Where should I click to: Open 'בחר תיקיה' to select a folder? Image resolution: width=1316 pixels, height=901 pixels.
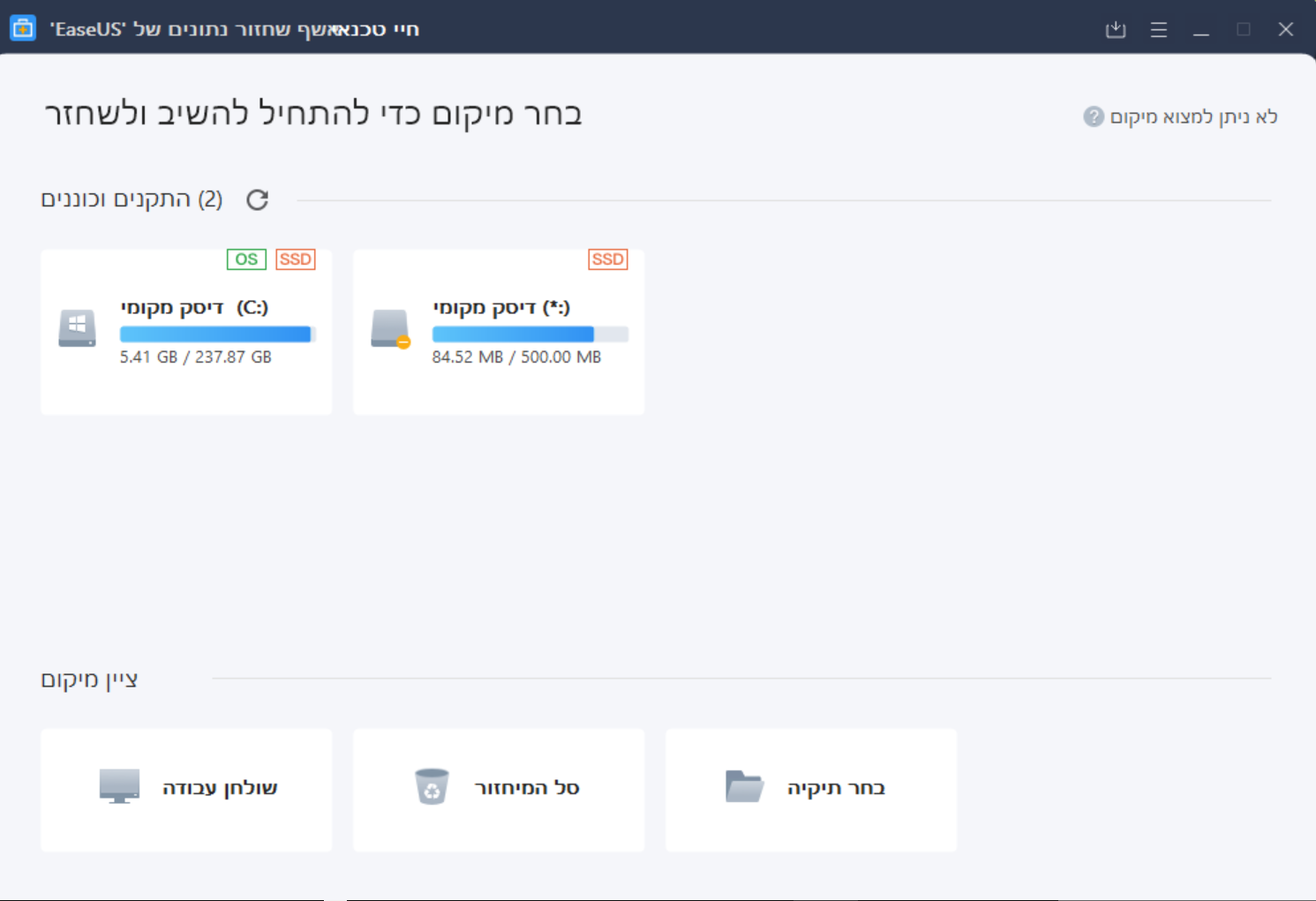pyautogui.click(x=811, y=789)
